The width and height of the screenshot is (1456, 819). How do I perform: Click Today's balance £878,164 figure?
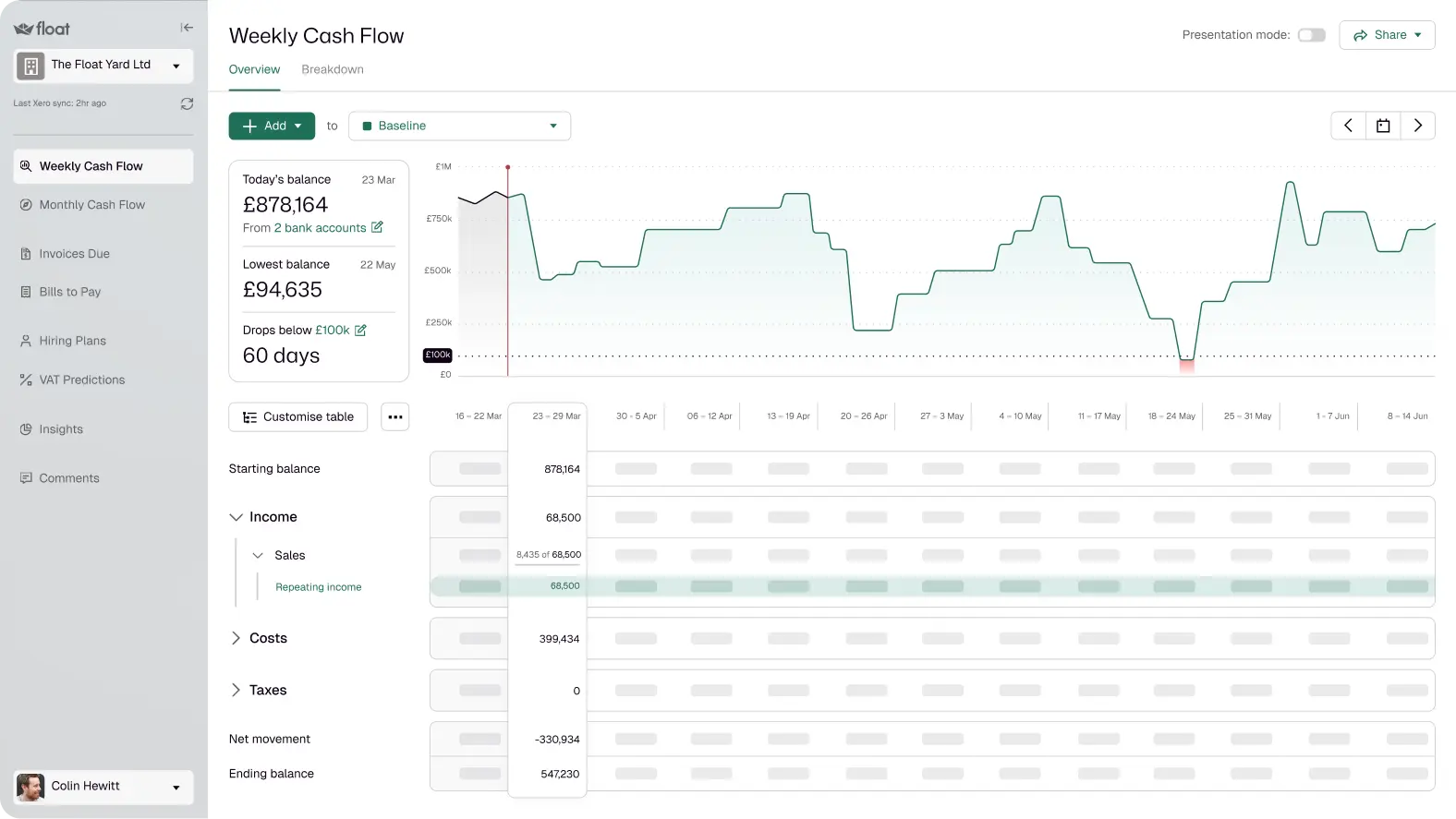(x=285, y=205)
